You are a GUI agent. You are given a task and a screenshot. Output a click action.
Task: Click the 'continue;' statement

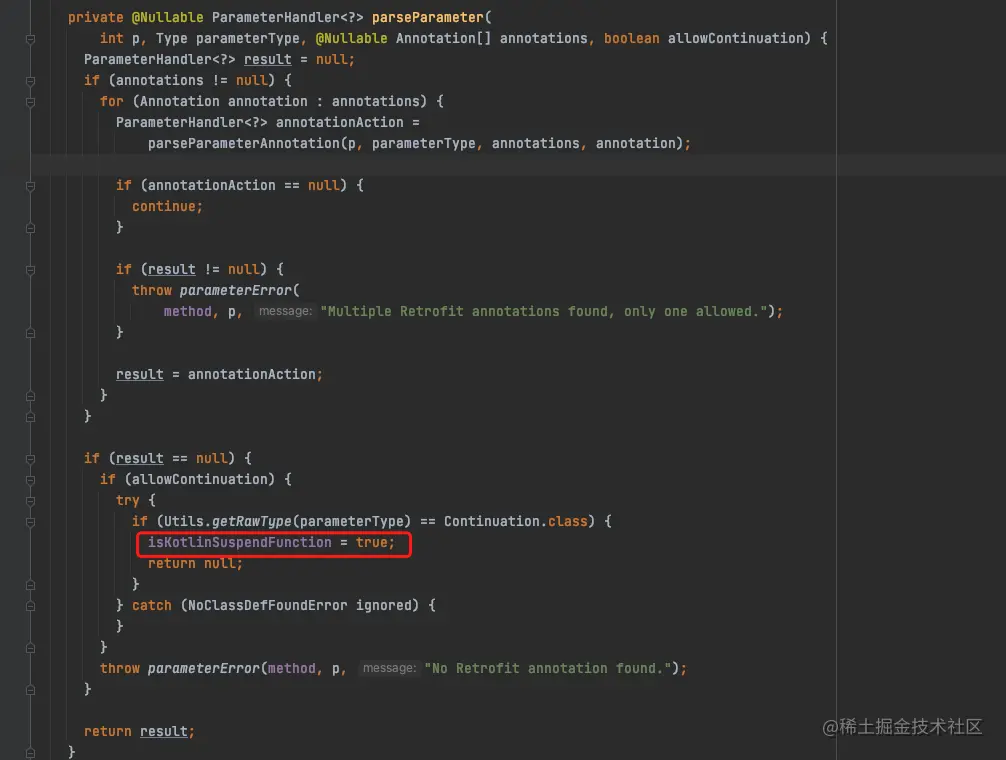click(x=167, y=206)
